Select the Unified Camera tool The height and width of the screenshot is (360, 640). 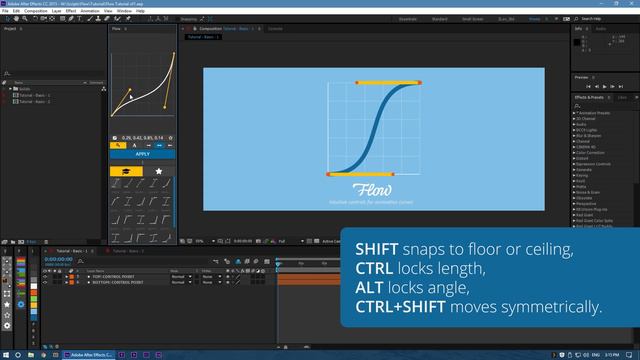click(43, 19)
